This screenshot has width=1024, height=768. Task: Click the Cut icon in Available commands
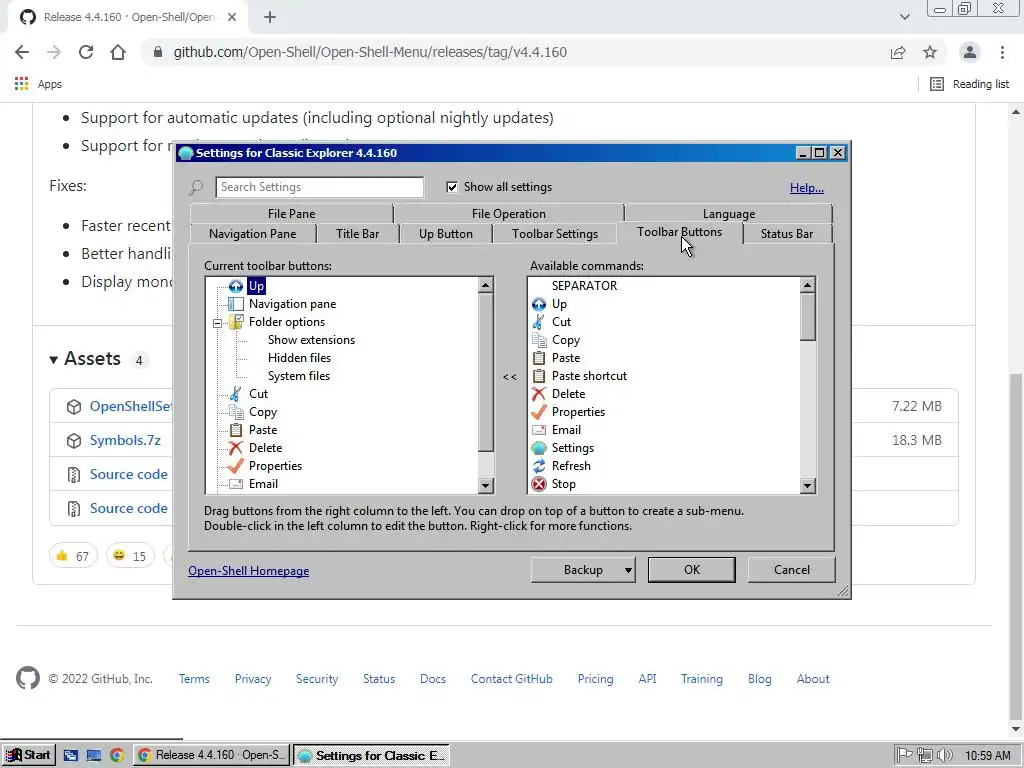pyautogui.click(x=539, y=322)
